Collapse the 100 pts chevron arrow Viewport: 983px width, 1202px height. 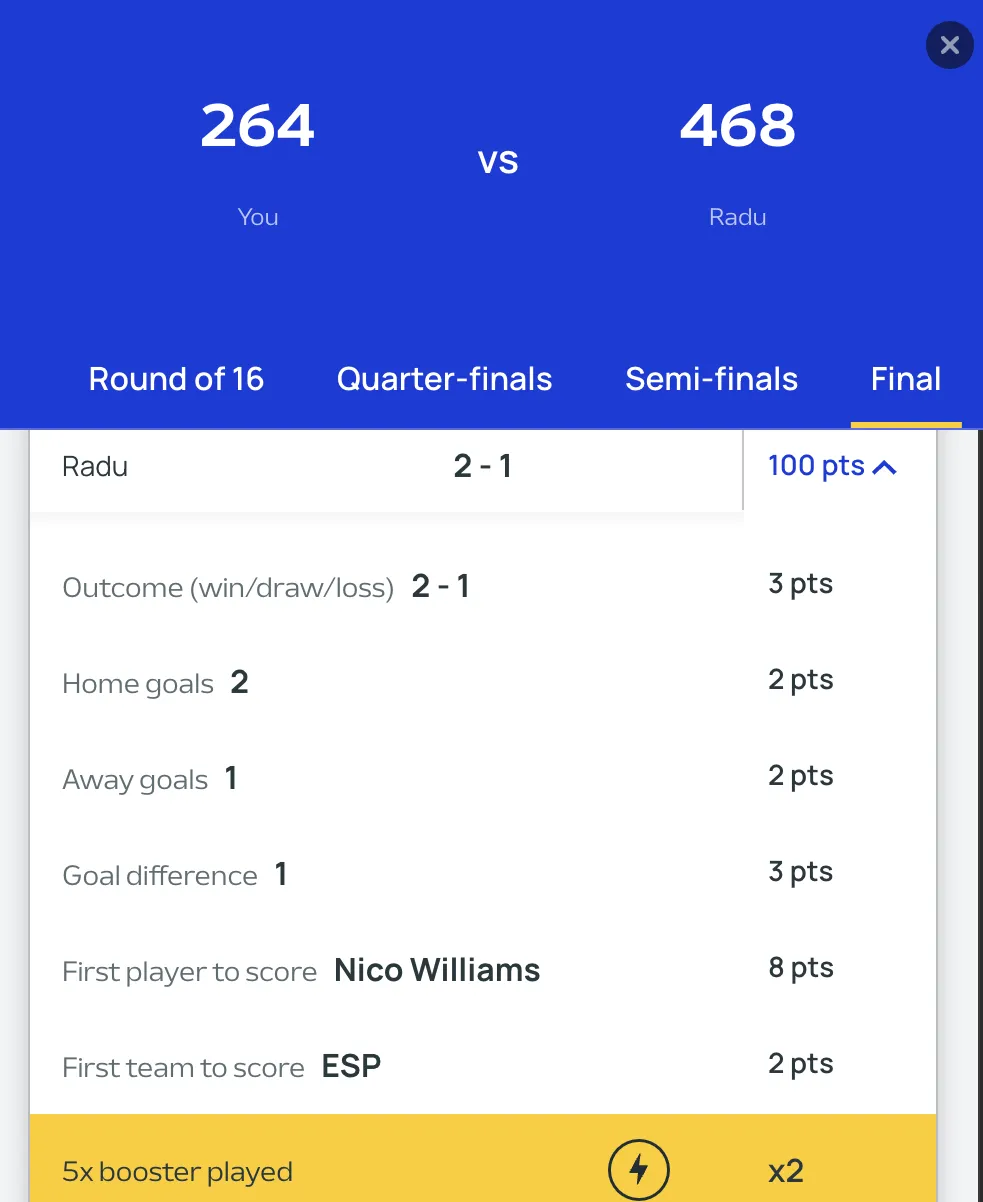click(x=885, y=467)
